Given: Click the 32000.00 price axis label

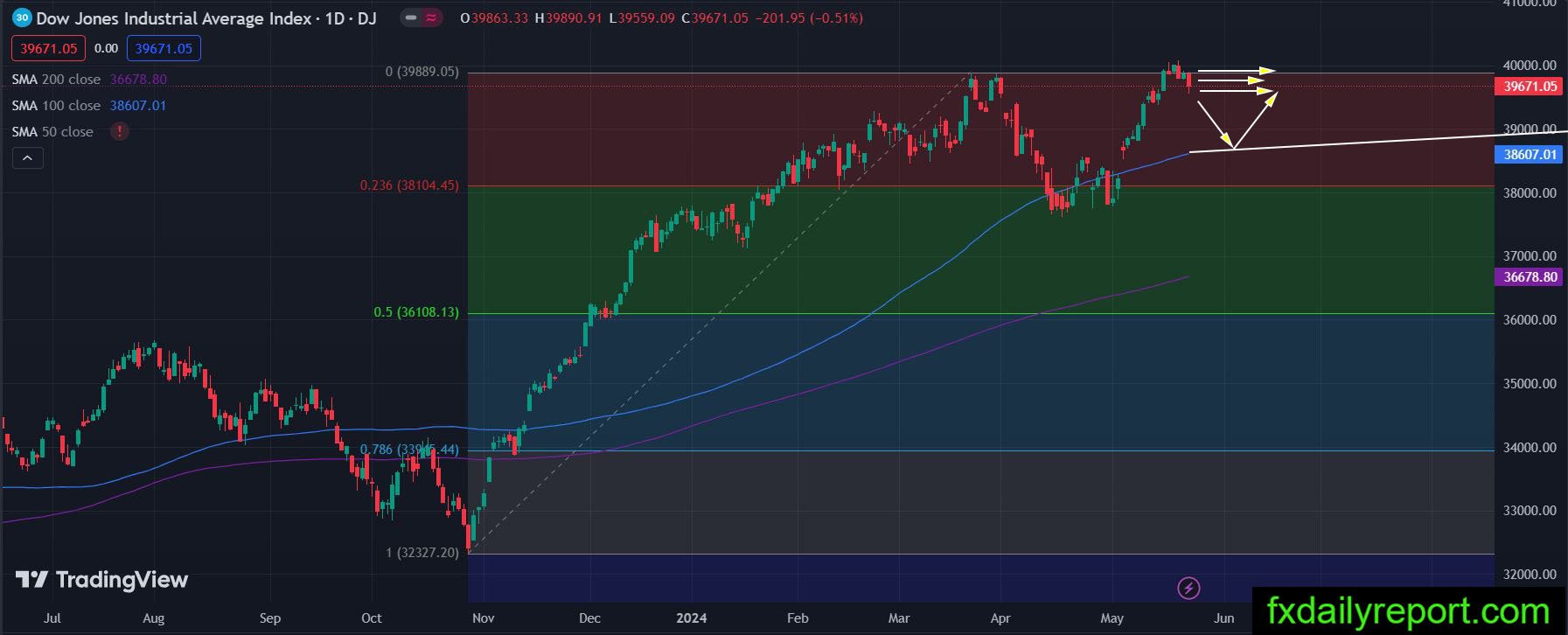Looking at the screenshot, I should pos(1530,575).
